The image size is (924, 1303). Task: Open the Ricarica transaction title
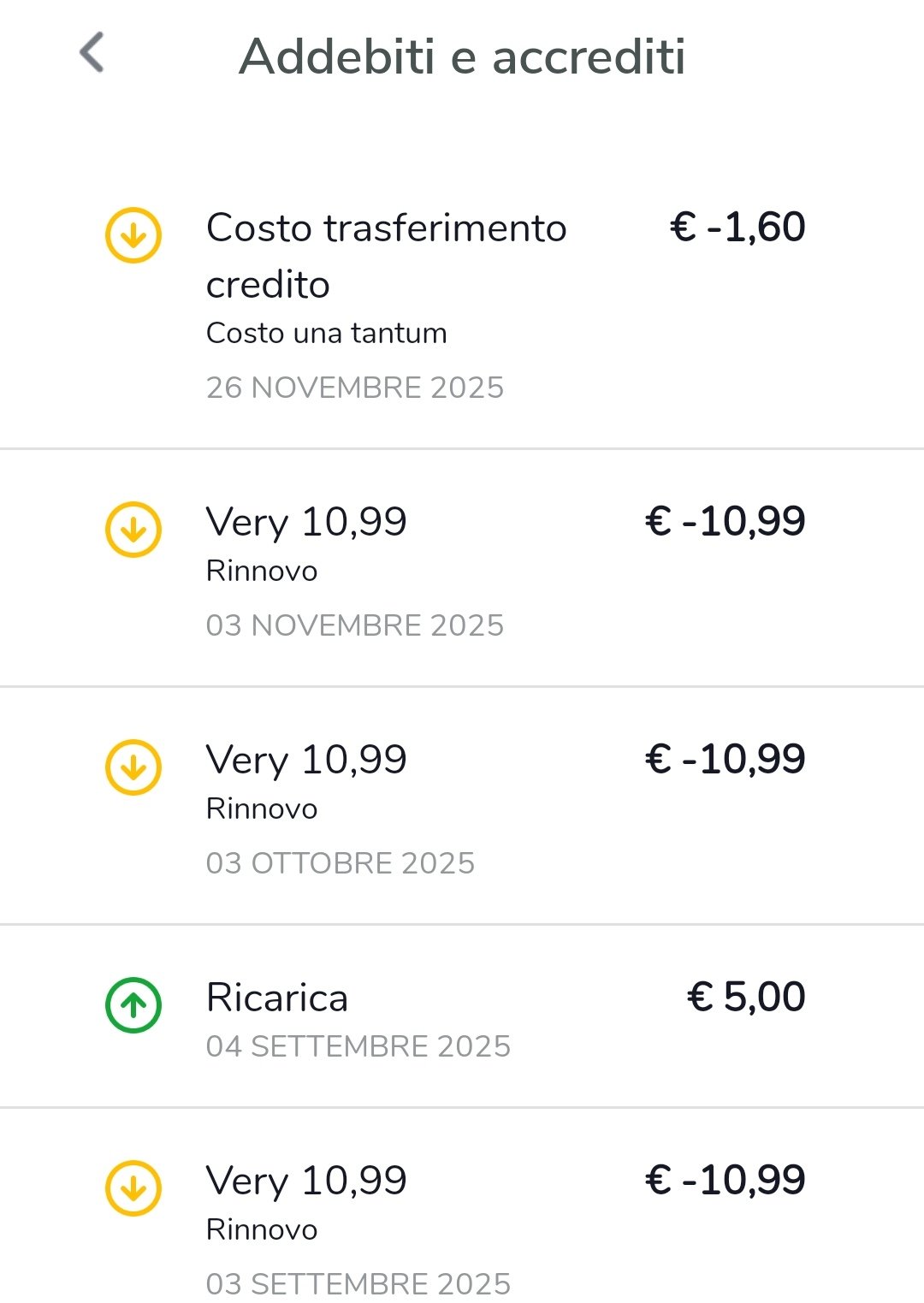pos(277,998)
